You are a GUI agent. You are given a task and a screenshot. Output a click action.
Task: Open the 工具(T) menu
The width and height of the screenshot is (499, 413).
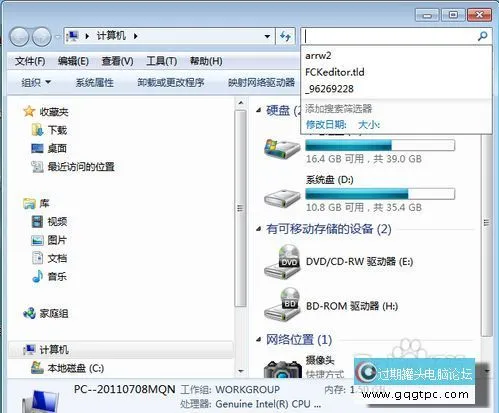[161, 61]
